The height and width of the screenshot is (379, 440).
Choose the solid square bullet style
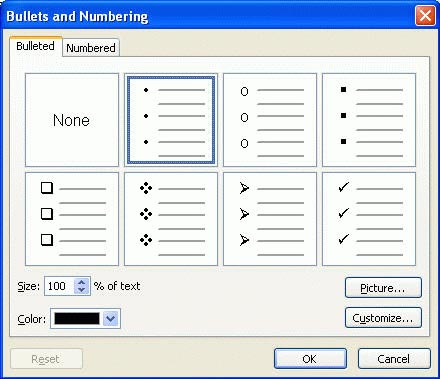pos(369,120)
